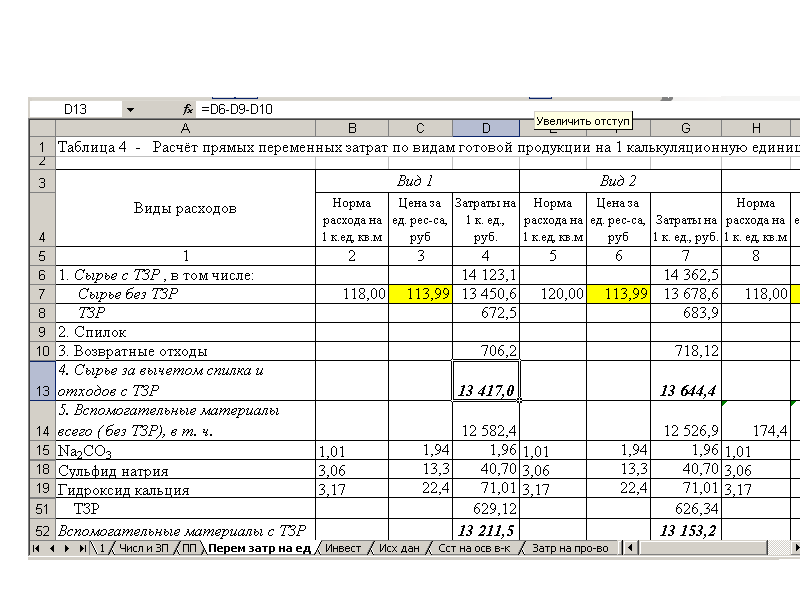Select cell with "13 678,6"
This screenshot has height=600, width=800.
[686, 294]
